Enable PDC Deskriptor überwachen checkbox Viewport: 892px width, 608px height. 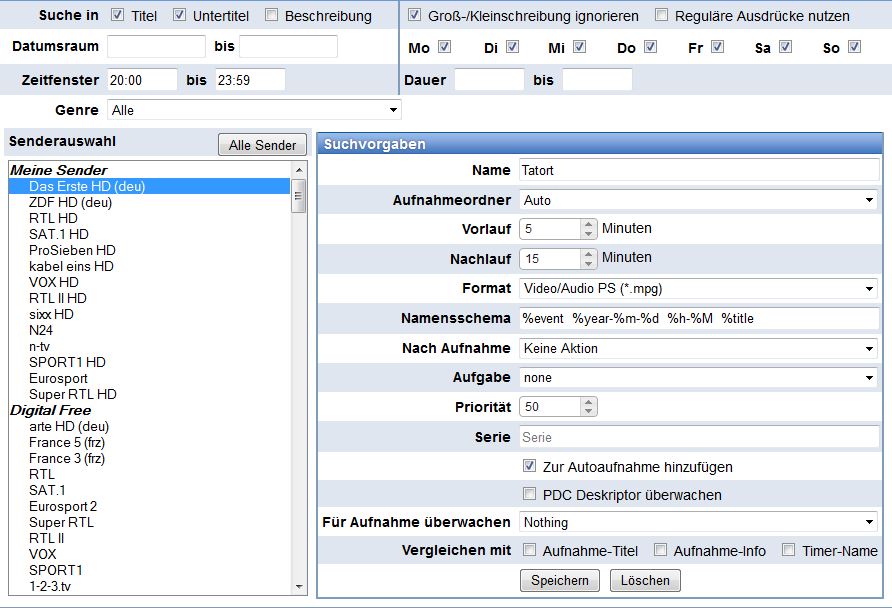tap(530, 495)
